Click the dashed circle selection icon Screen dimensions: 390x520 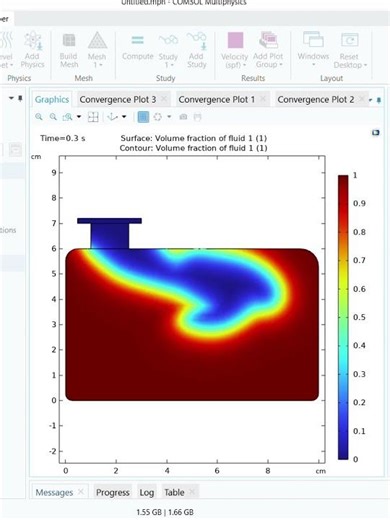coord(158,117)
